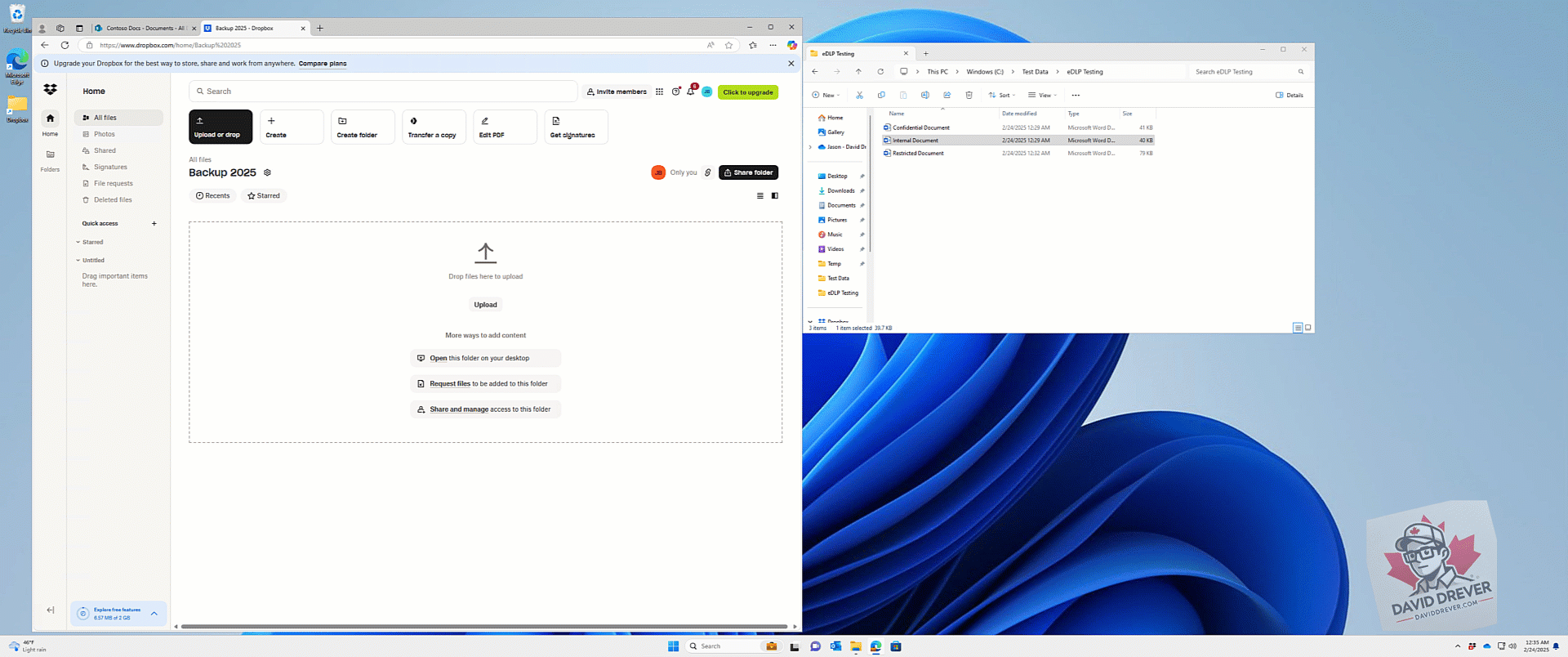Click the Create folder button
The width and height of the screenshot is (1568, 657).
click(363, 127)
